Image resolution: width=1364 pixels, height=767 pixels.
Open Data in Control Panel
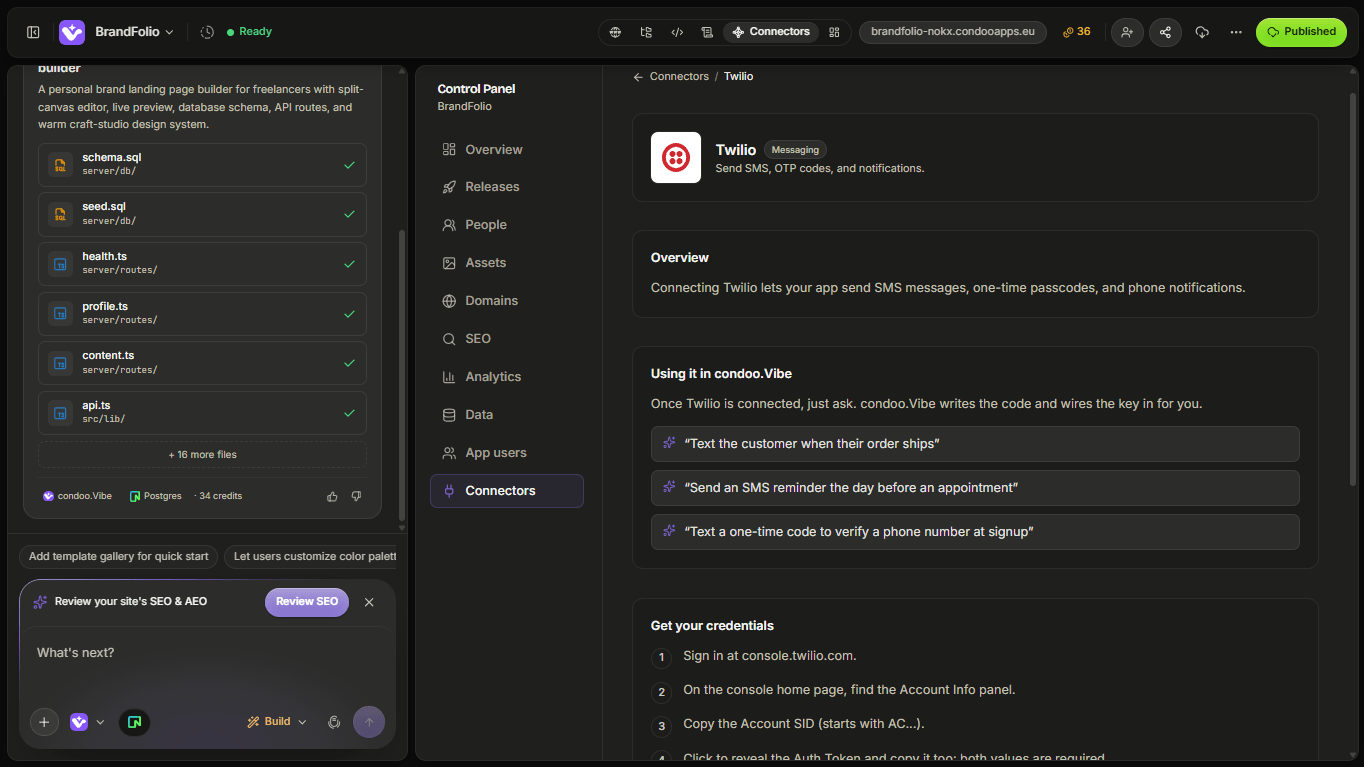pos(507,415)
